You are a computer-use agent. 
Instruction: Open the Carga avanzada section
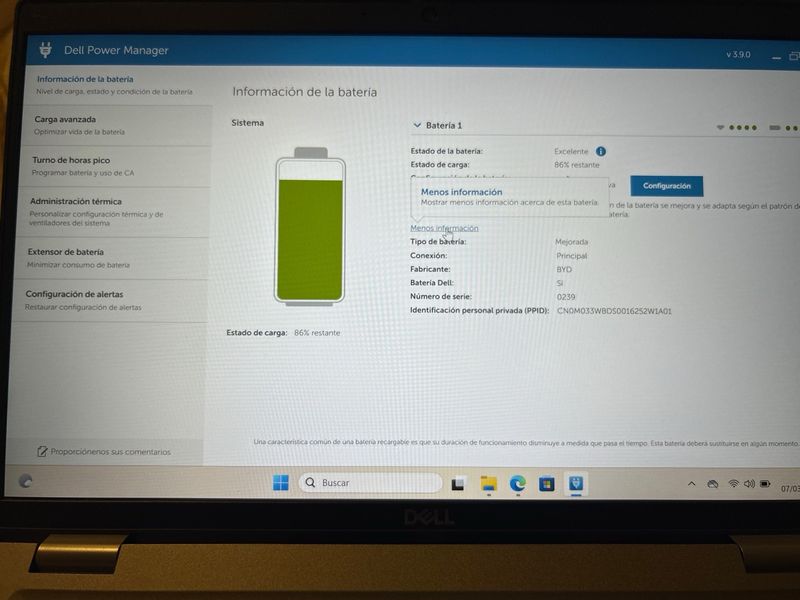116,126
